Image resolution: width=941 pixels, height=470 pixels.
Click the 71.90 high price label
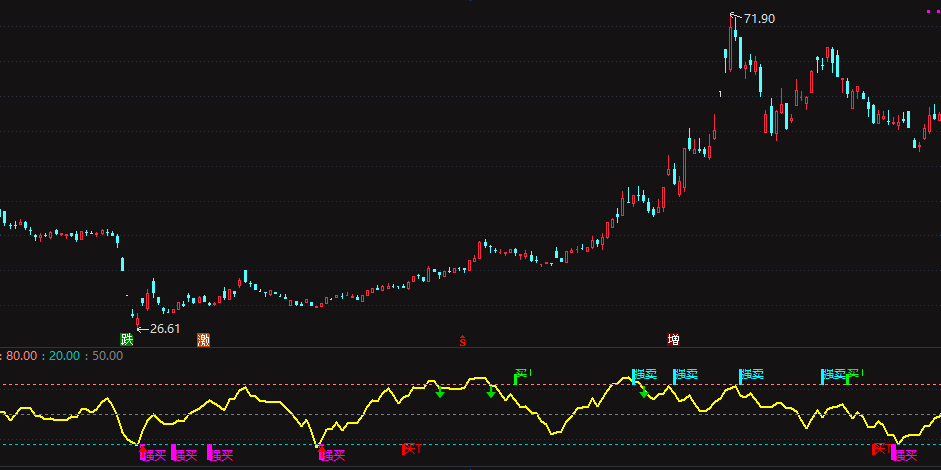pyautogui.click(x=759, y=19)
